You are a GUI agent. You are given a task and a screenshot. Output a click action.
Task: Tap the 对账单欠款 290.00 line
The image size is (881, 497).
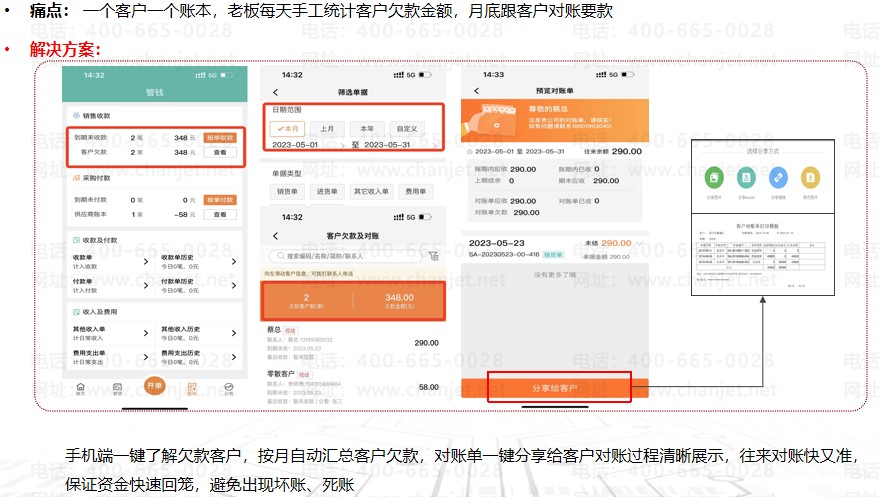click(507, 213)
